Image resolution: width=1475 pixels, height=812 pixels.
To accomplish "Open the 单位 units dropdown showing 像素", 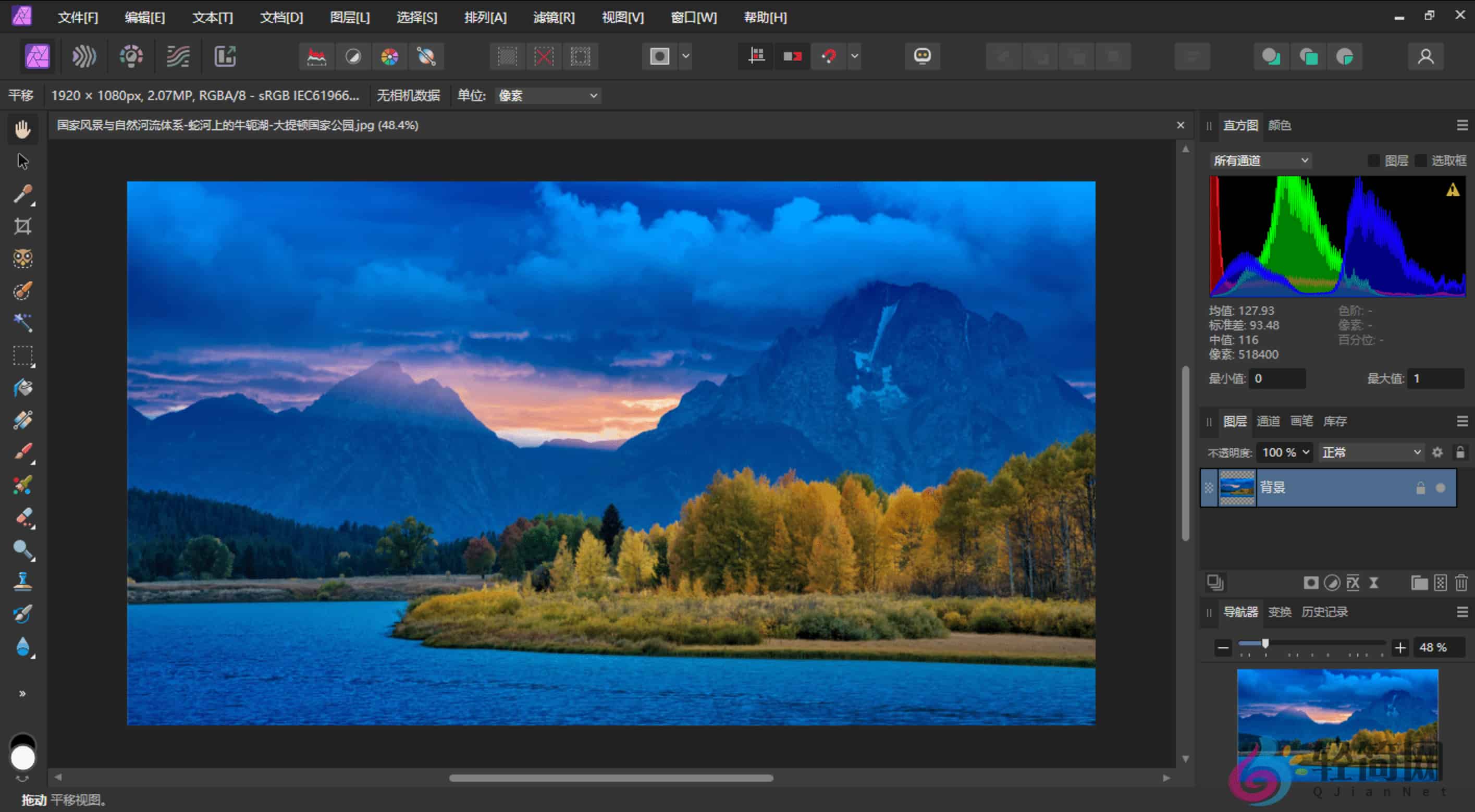I will point(547,95).
